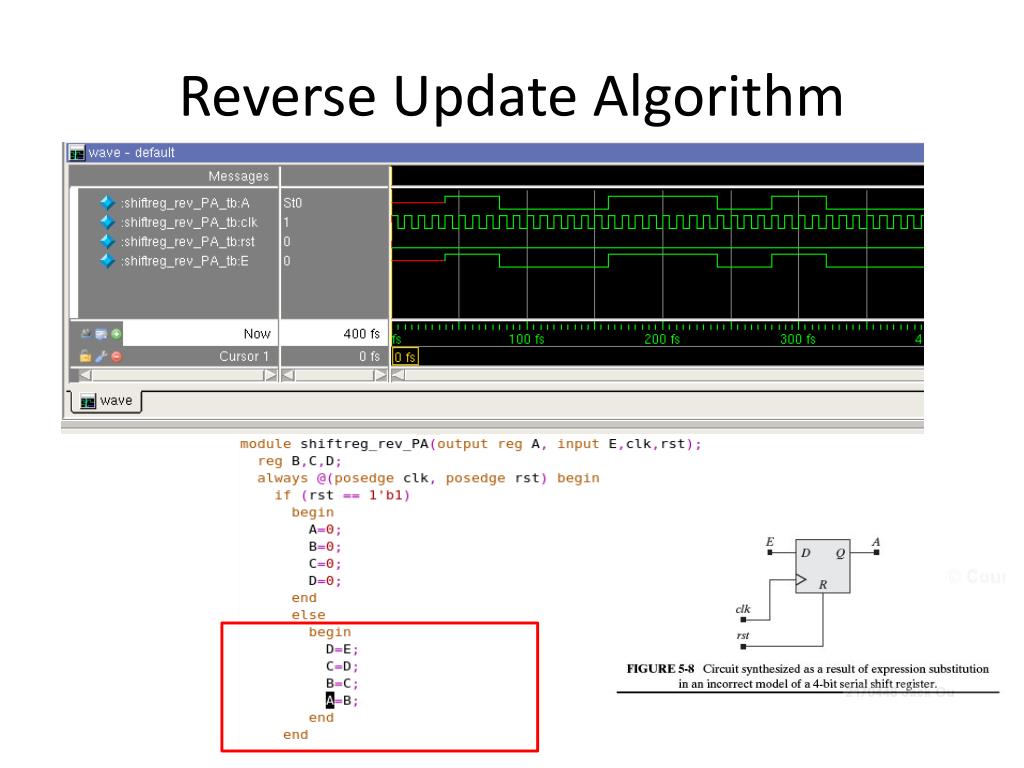Click the grid and timeline configuration icon

point(101,334)
